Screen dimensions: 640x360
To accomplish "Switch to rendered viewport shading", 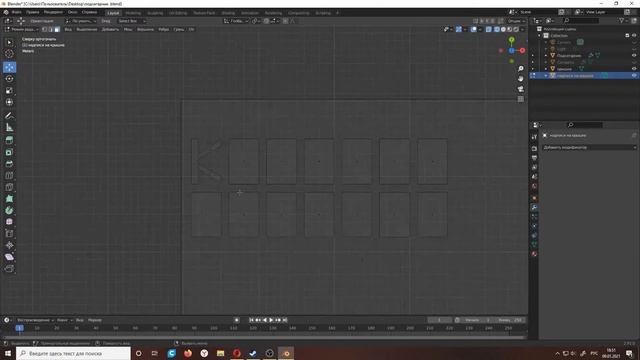I will [x=516, y=29].
